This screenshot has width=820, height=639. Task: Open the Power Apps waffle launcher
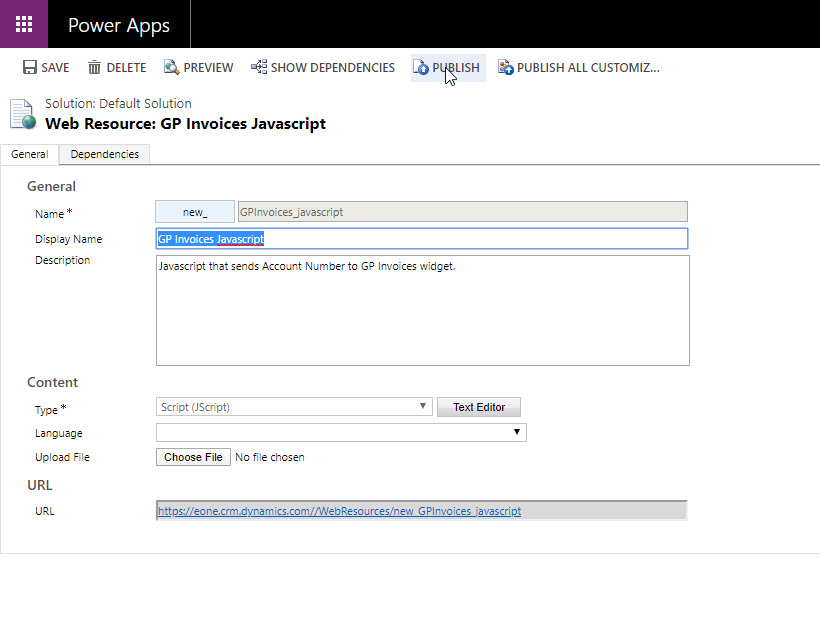[x=24, y=24]
